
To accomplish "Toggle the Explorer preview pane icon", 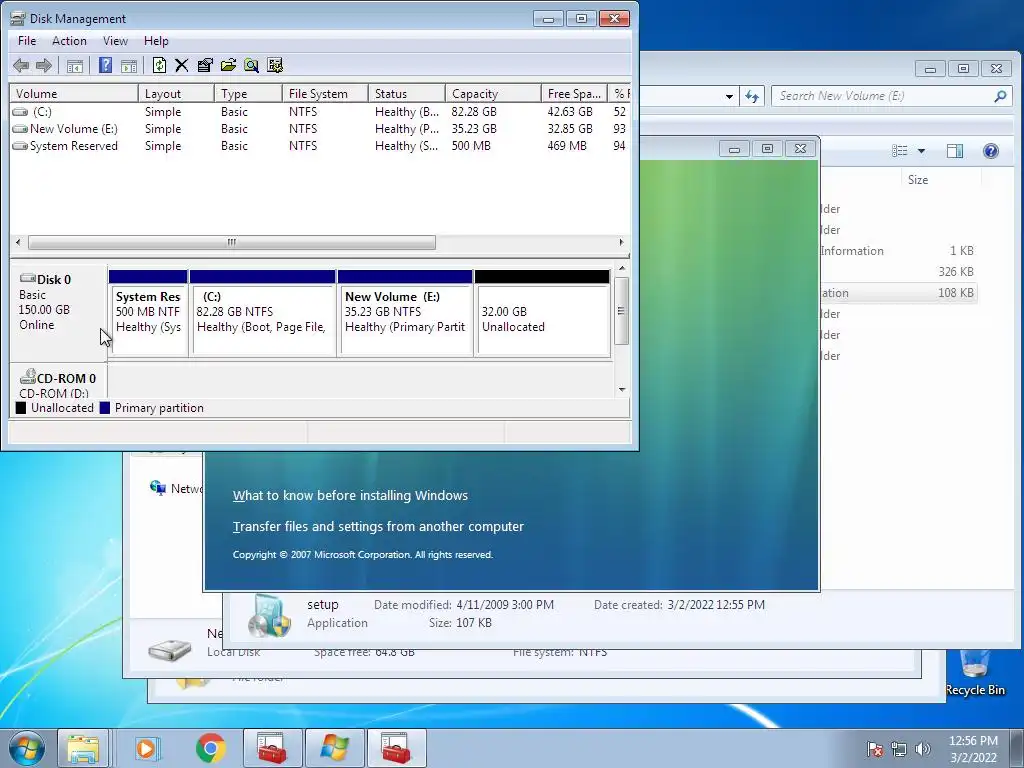I will (955, 151).
